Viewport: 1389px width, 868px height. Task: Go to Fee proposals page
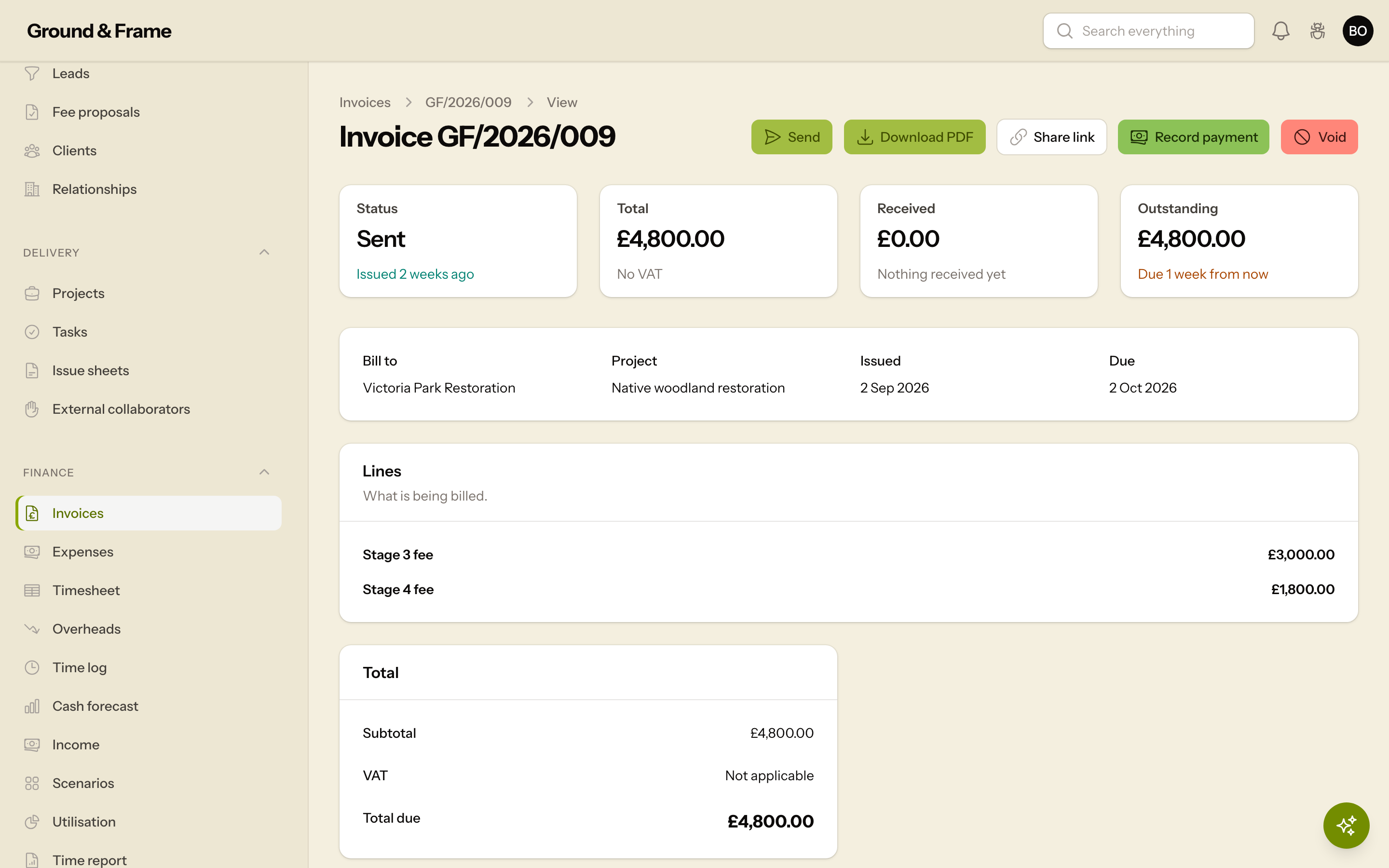148,112
